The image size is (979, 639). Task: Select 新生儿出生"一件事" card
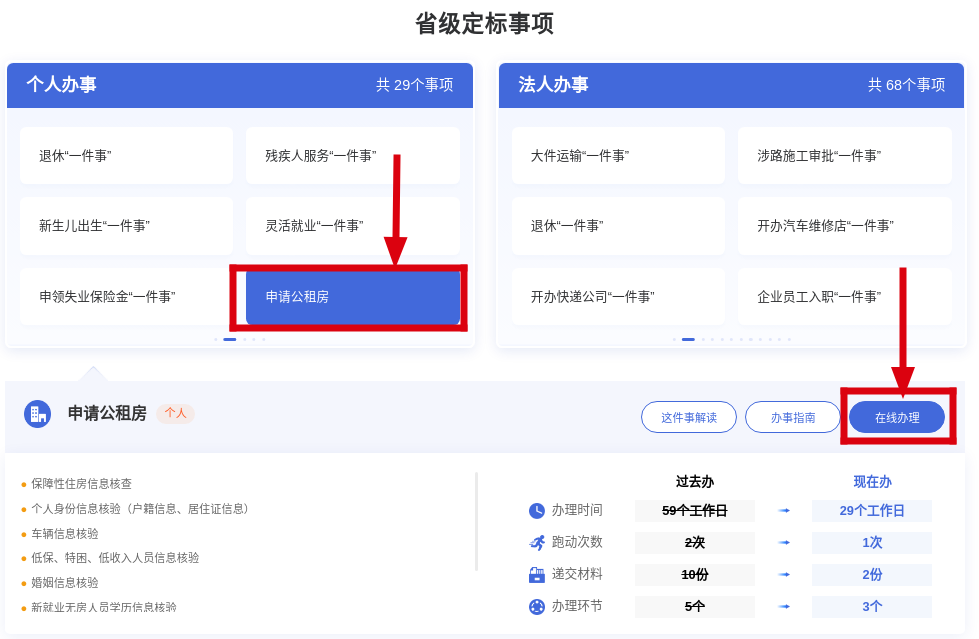(126, 226)
